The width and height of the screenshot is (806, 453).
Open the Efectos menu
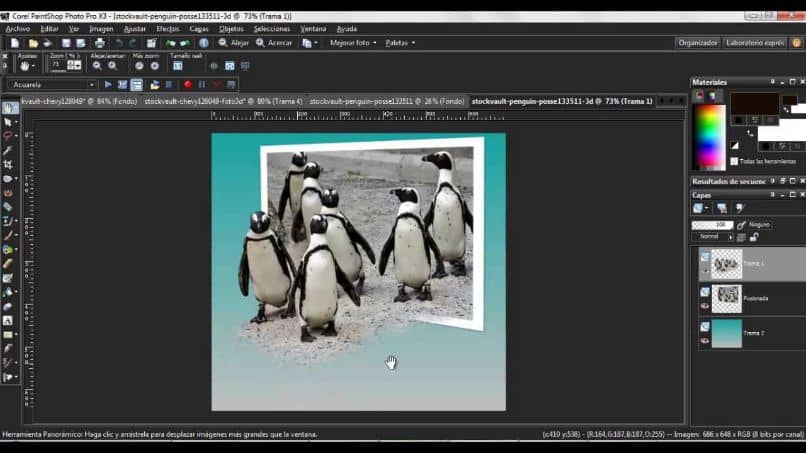pyautogui.click(x=168, y=29)
